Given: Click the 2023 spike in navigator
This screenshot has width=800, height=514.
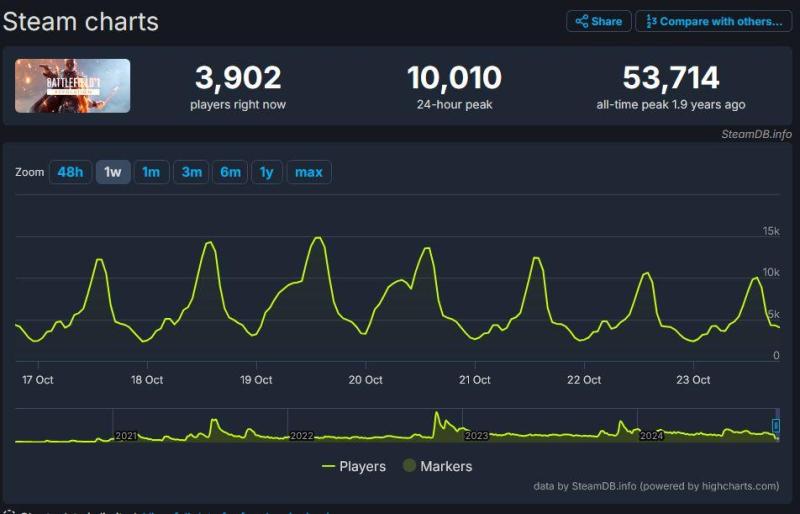Looking at the screenshot, I should coord(437,418).
